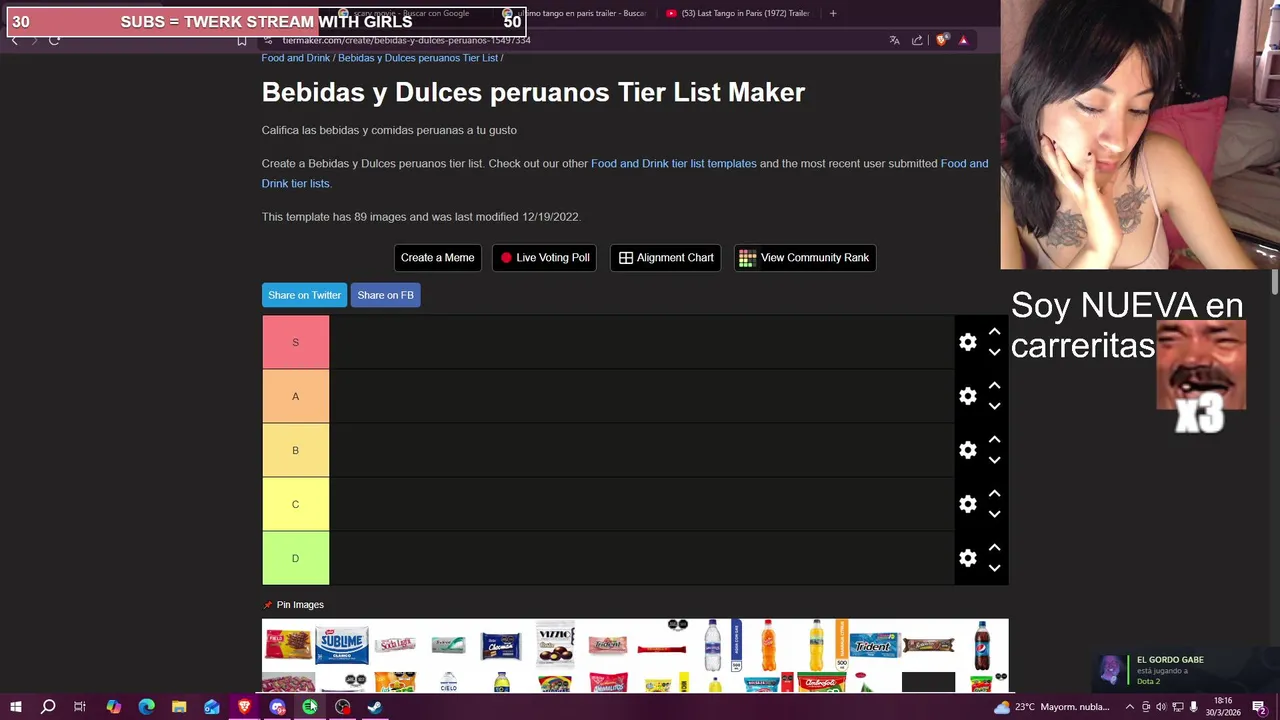
Task: Open the Alignment Chart
Action: [665, 258]
